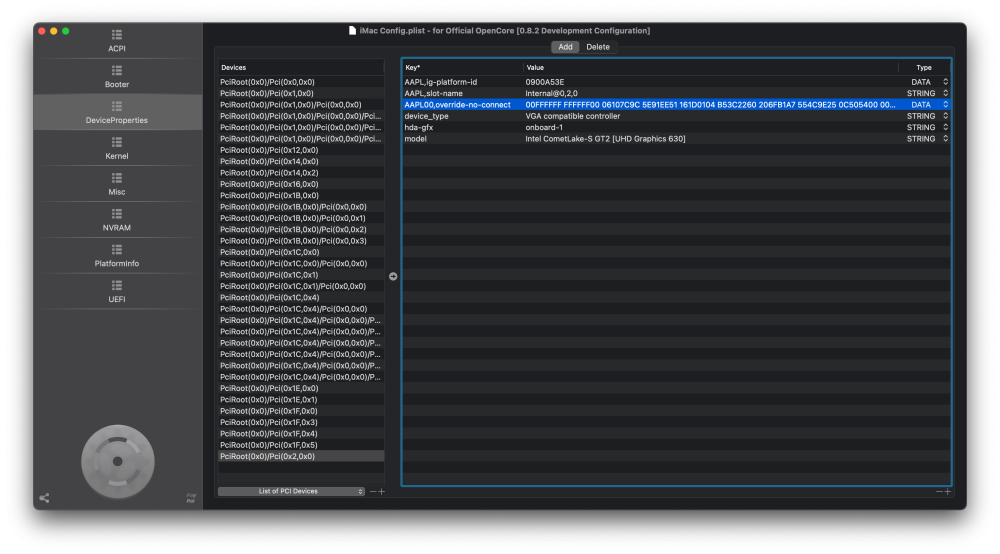This screenshot has width=1000, height=554.
Task: Select the AAPL,ig-platform-id key cell
Action: tap(441, 82)
